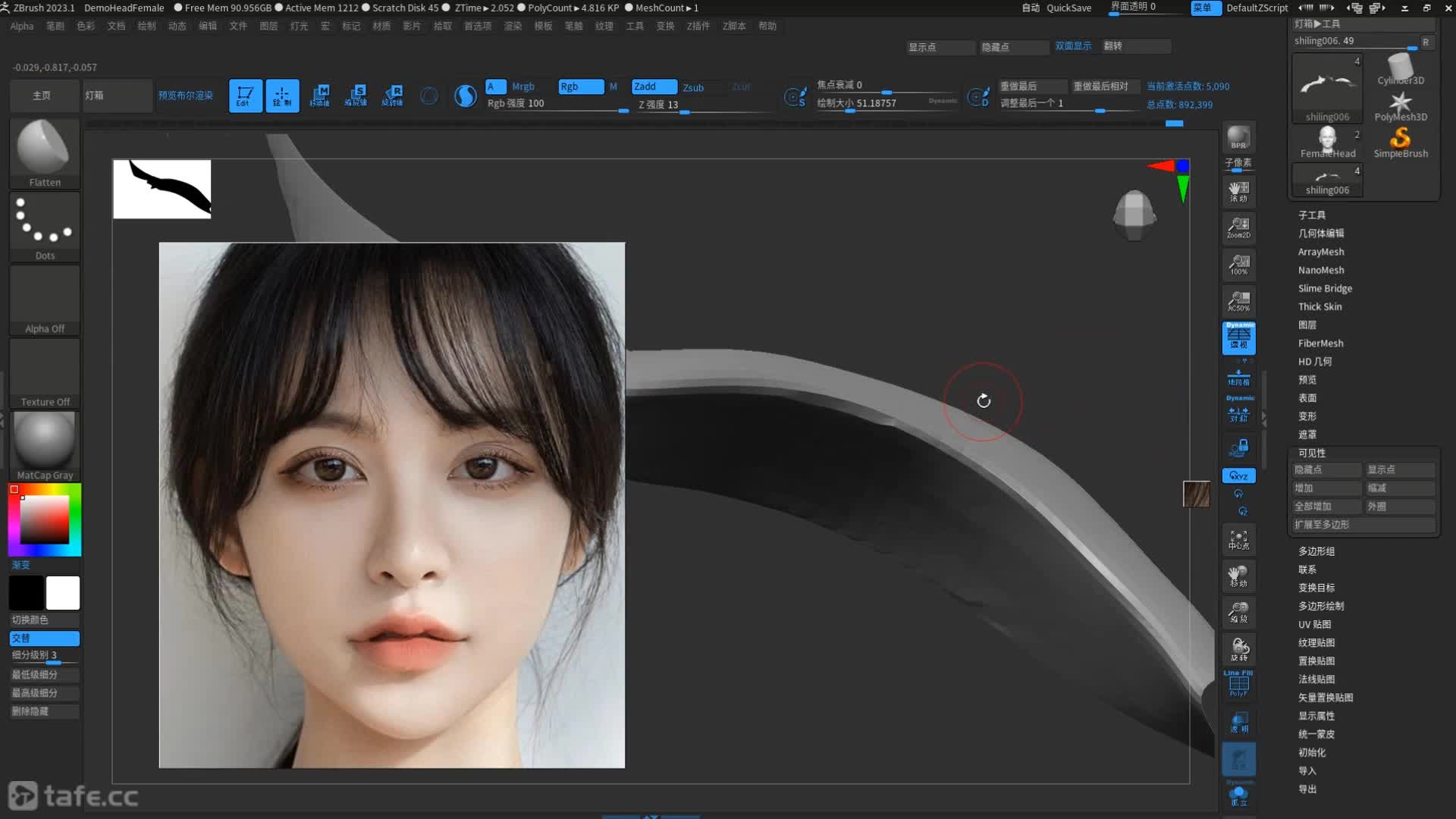Toggle the XYZ rotation mode
Viewport: 1456px width, 819px height.
[x=1238, y=475]
